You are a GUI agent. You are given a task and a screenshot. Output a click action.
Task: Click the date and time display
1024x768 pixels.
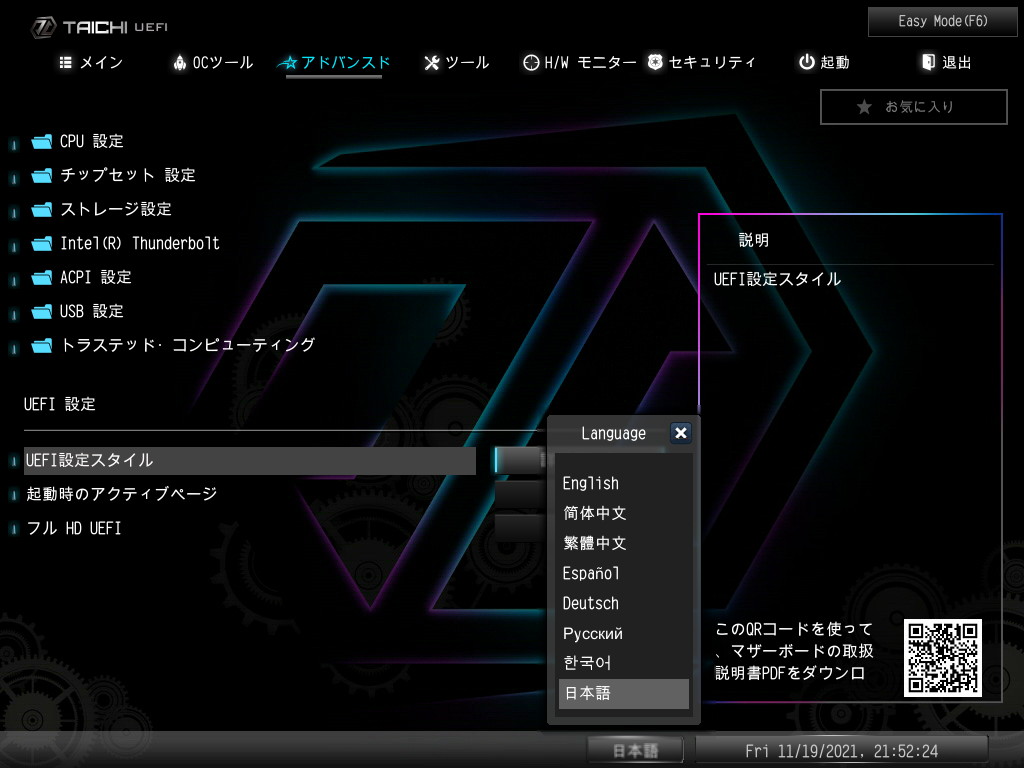(x=842, y=750)
